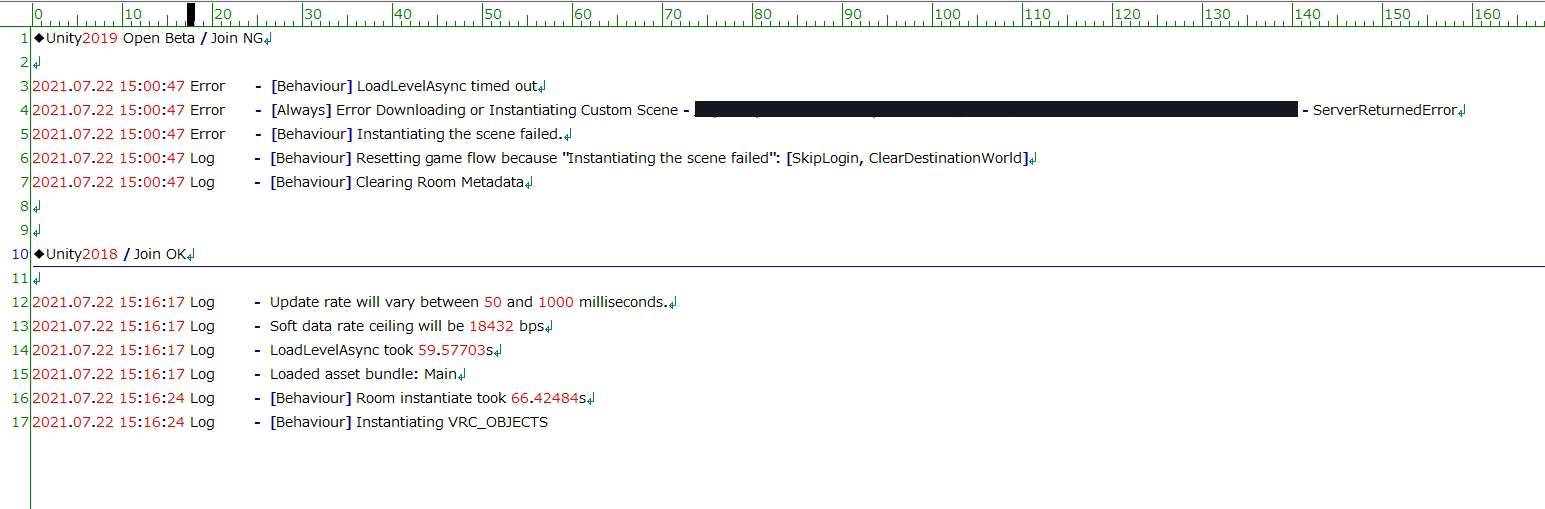
Task: Click "[SkipLogin, ClearDestinationWorld]" on line 6
Action: click(x=907, y=158)
